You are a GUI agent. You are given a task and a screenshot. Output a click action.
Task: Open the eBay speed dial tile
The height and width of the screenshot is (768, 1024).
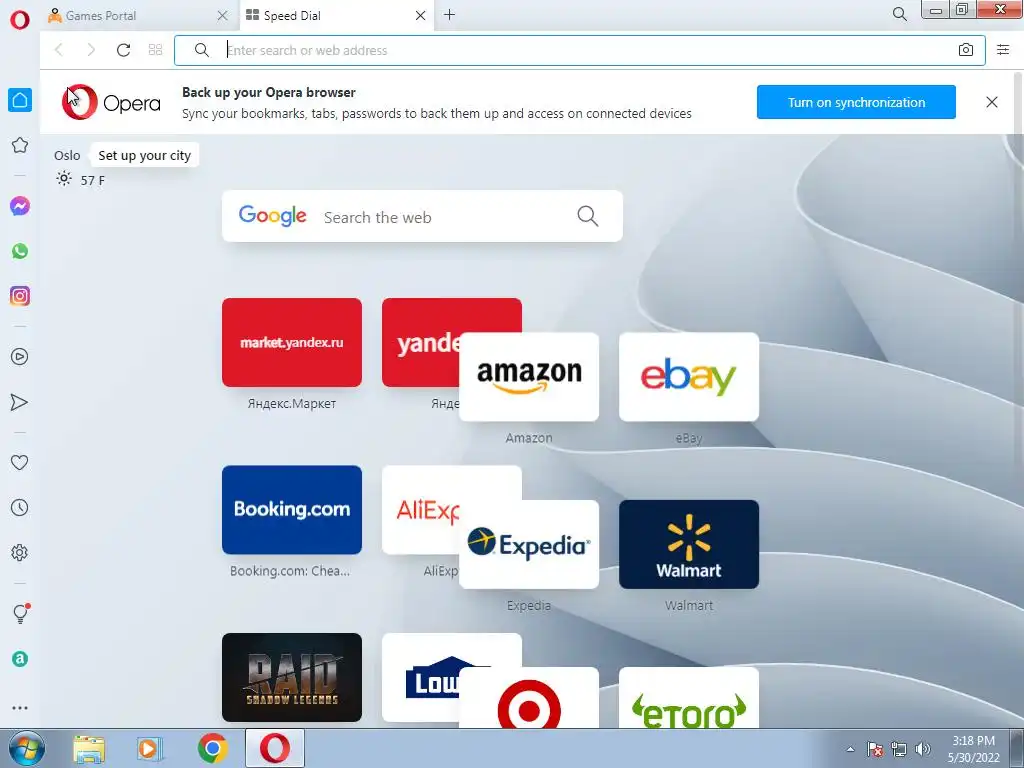[689, 377]
